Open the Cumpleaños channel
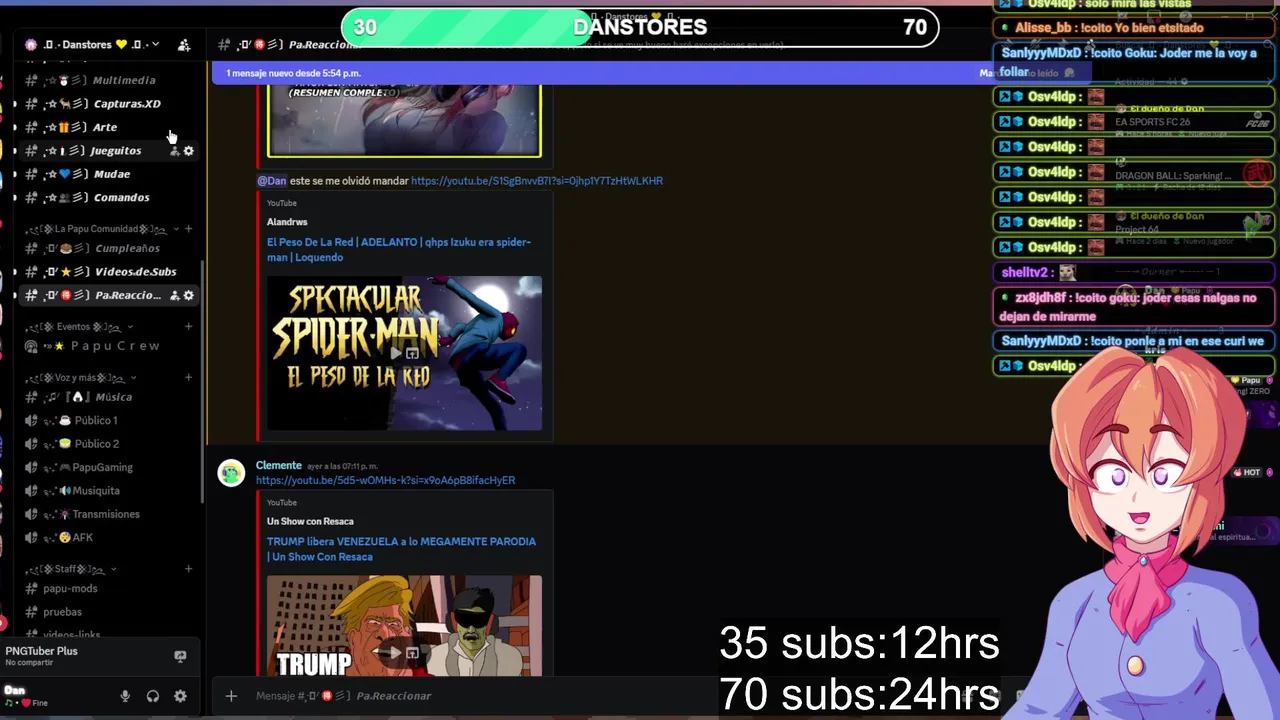The height and width of the screenshot is (720, 1280). click(108, 248)
